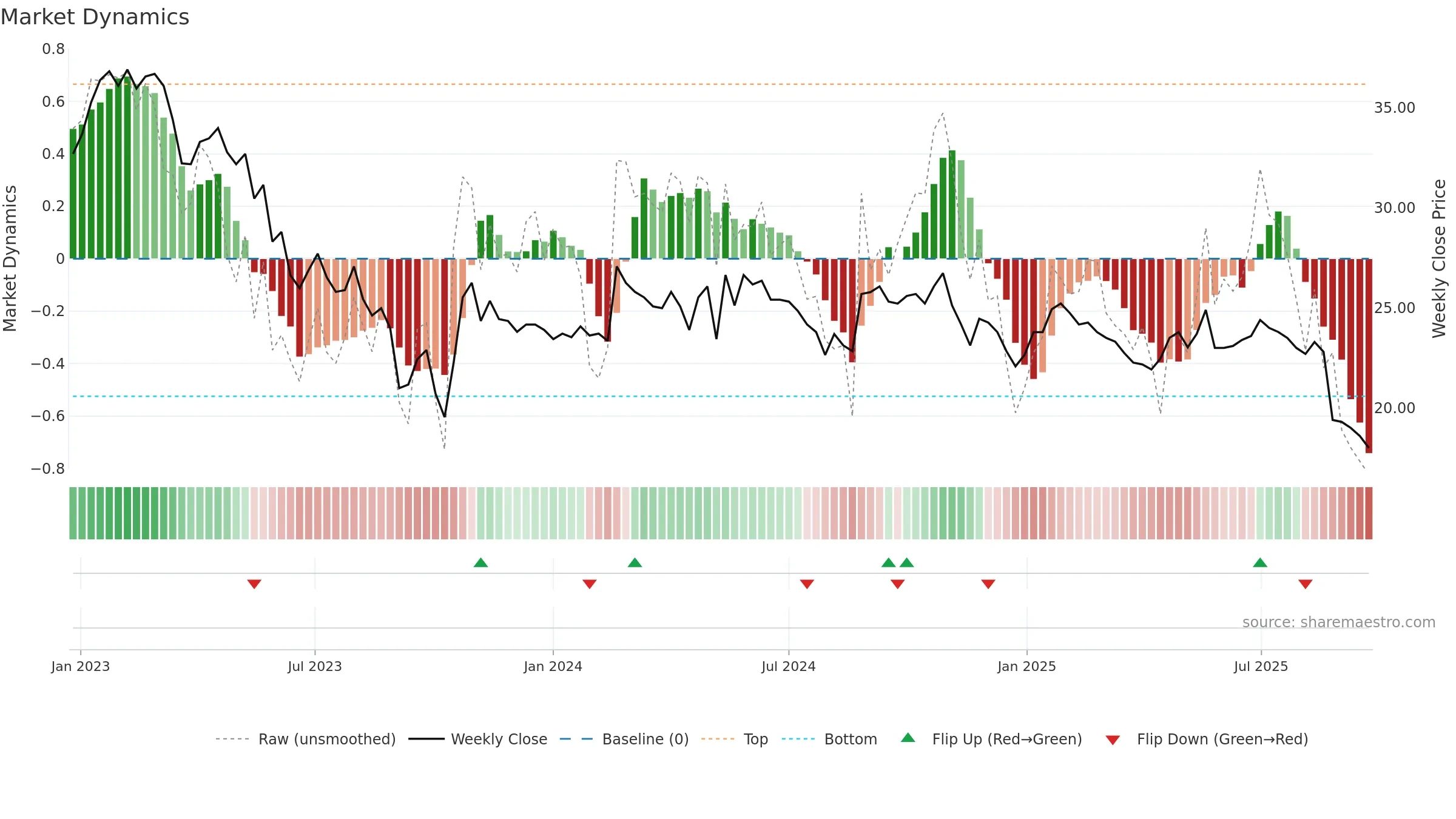Click the Jul 2025 x-axis label
Viewport: 1456px width, 819px height.
1261,666
